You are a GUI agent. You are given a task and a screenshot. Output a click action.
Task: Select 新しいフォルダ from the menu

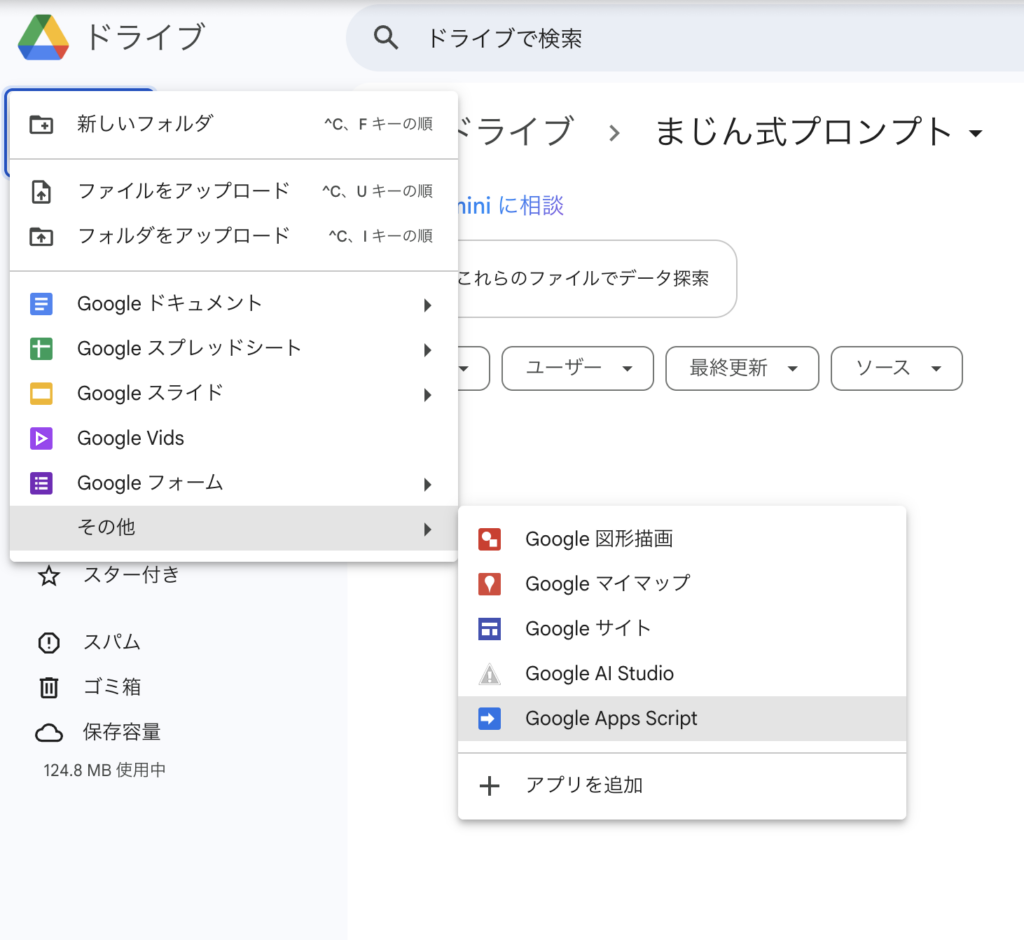[145, 124]
